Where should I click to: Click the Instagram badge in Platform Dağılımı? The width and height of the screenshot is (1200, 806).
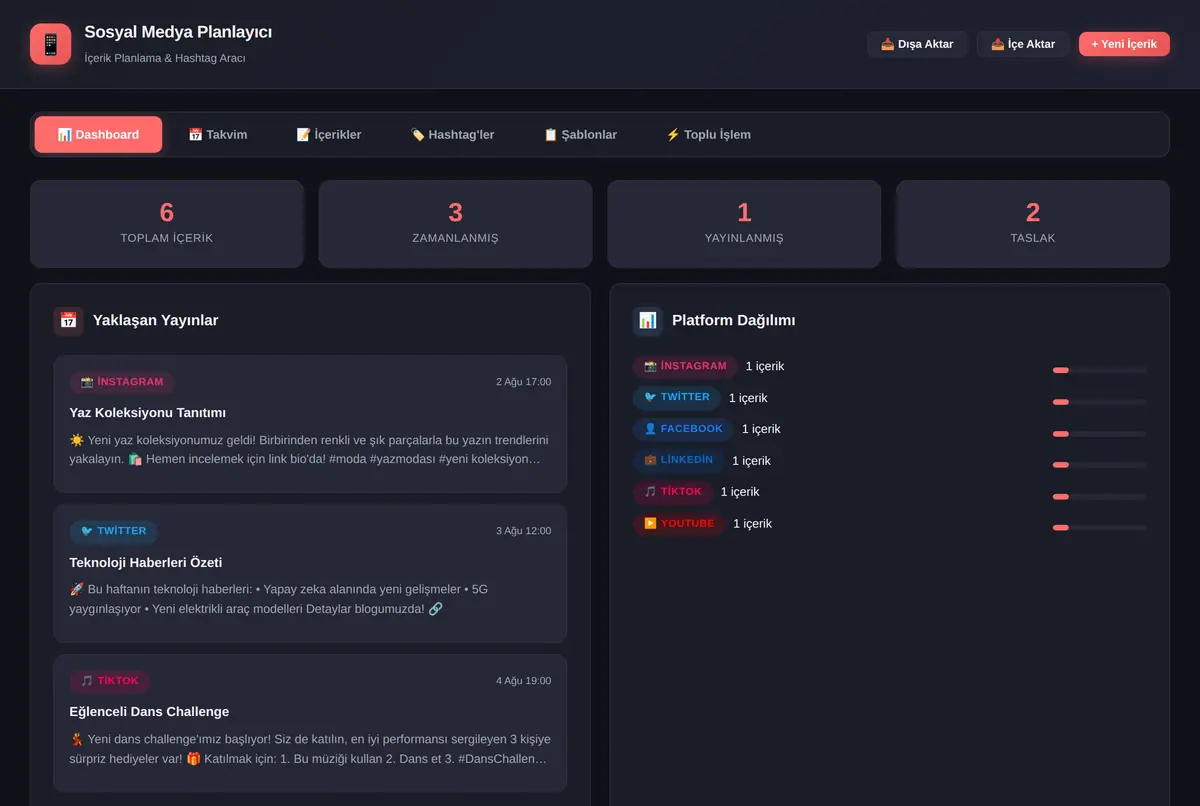[x=685, y=366]
